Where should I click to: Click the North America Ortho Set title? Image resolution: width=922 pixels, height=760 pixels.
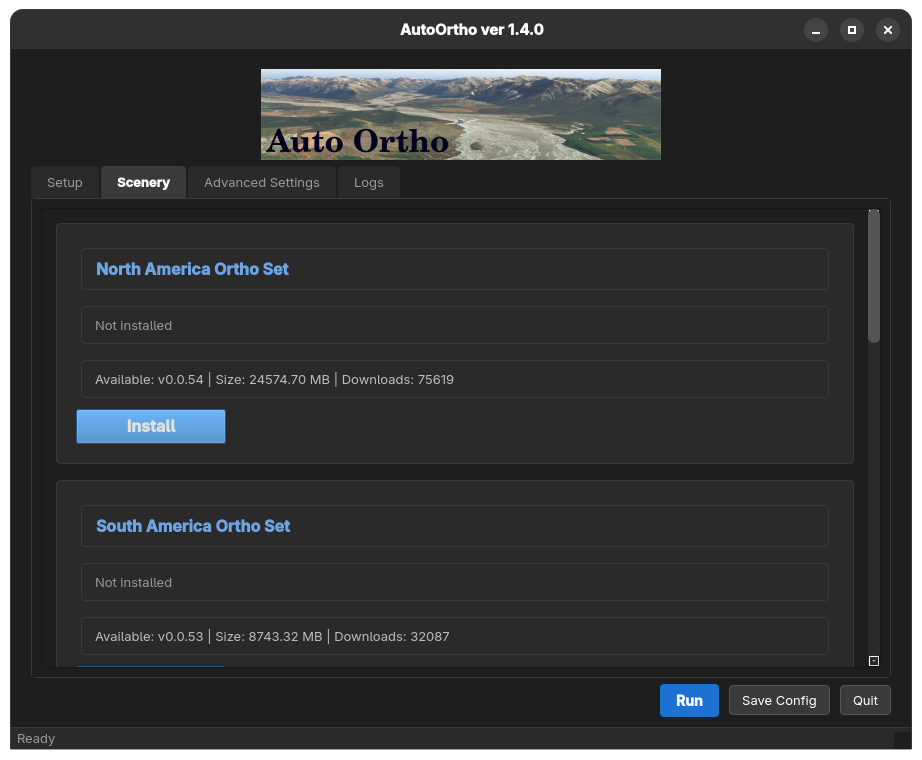point(193,269)
